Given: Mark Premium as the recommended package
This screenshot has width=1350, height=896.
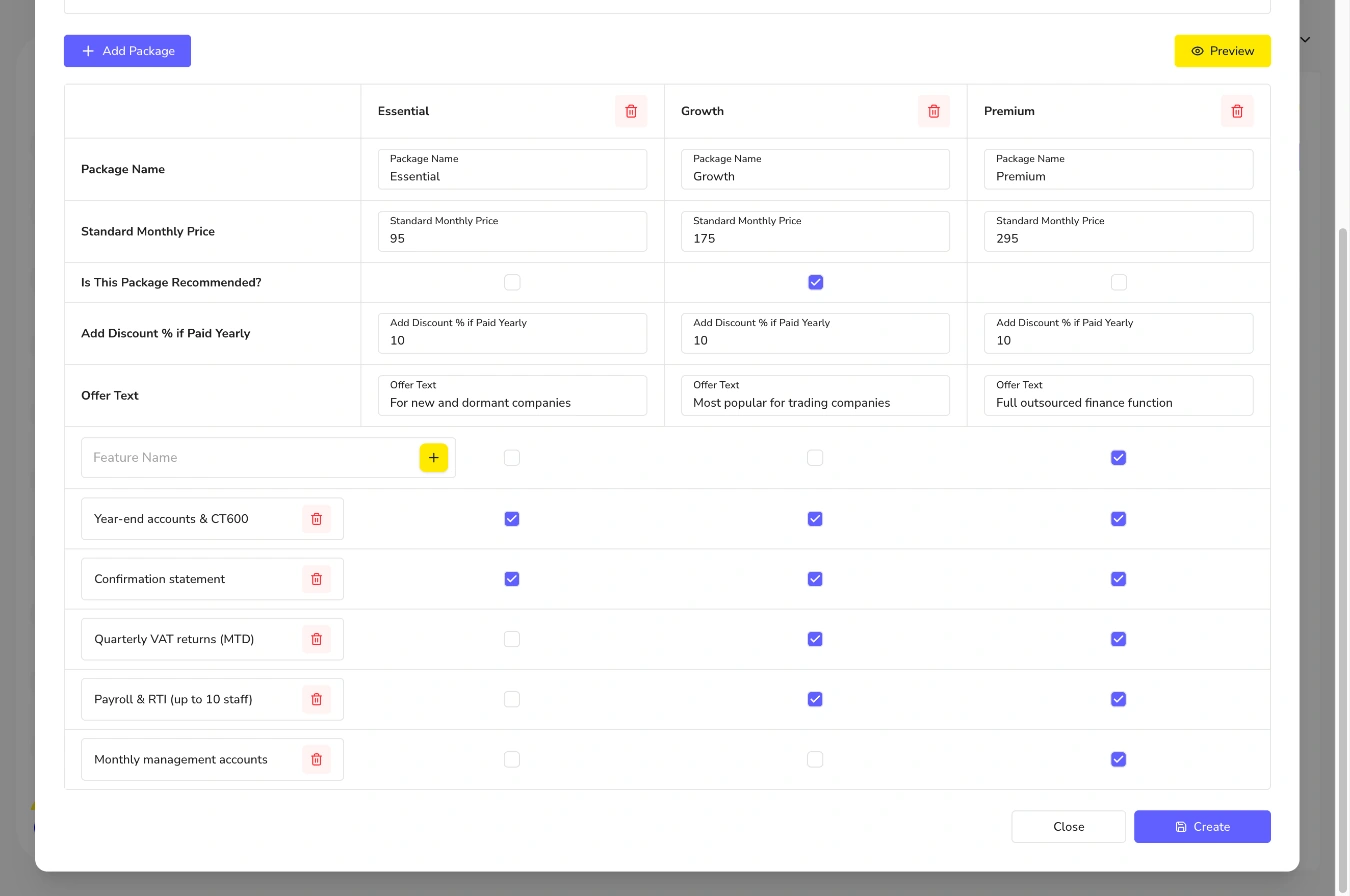Looking at the screenshot, I should [x=1118, y=283].
